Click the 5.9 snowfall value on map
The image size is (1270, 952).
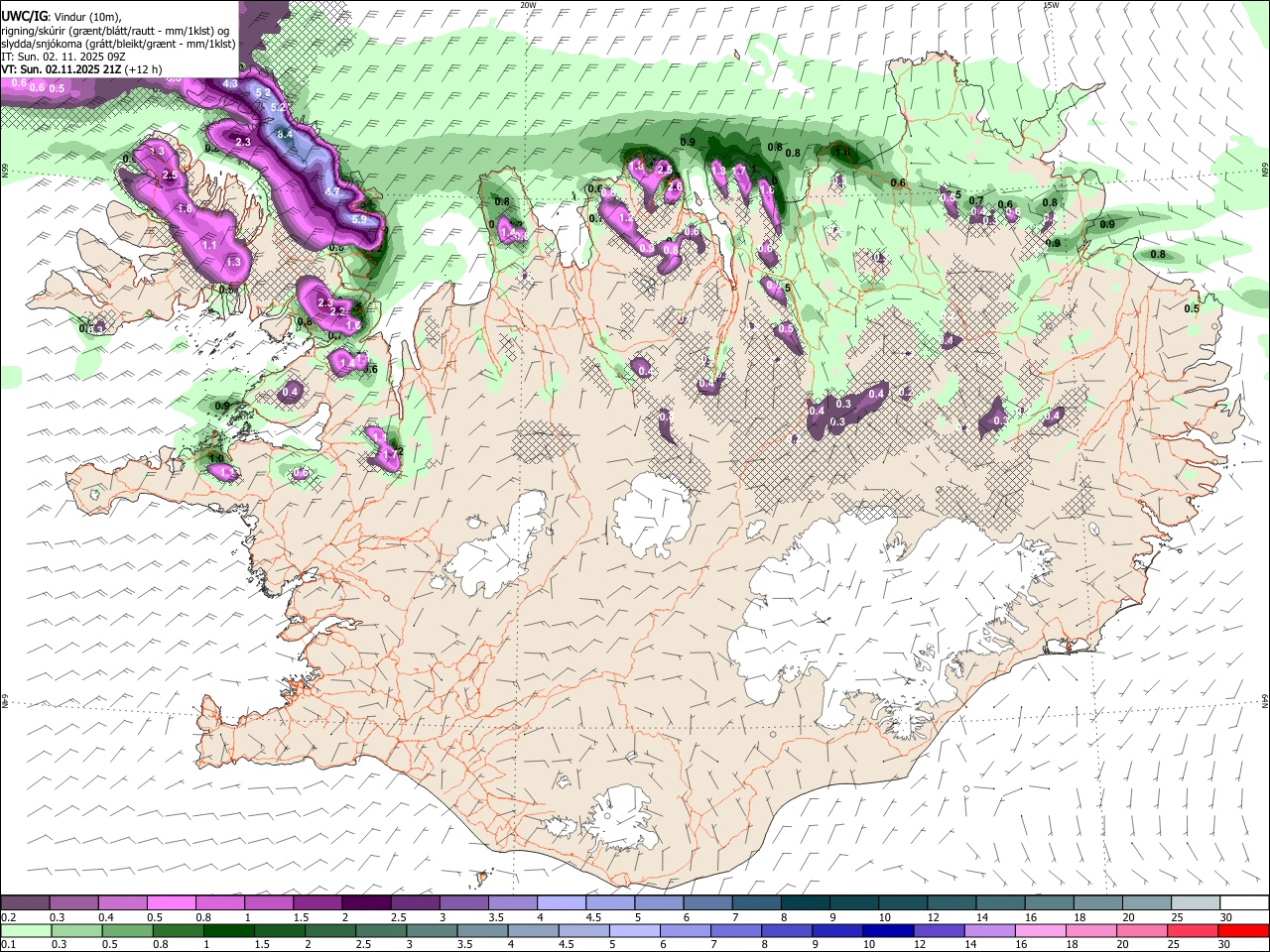[x=359, y=219]
